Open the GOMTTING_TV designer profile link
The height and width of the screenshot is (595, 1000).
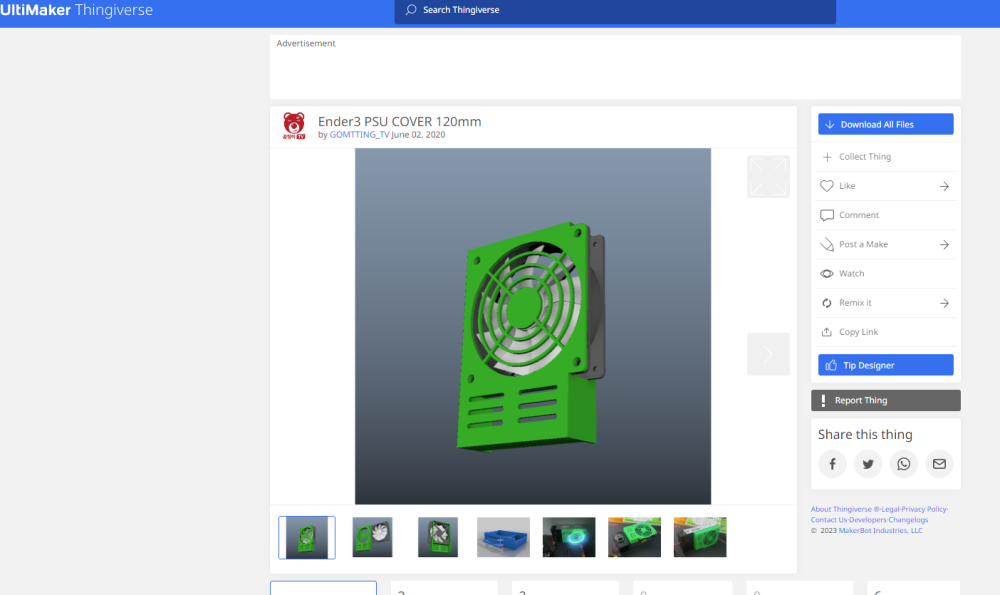coord(359,135)
